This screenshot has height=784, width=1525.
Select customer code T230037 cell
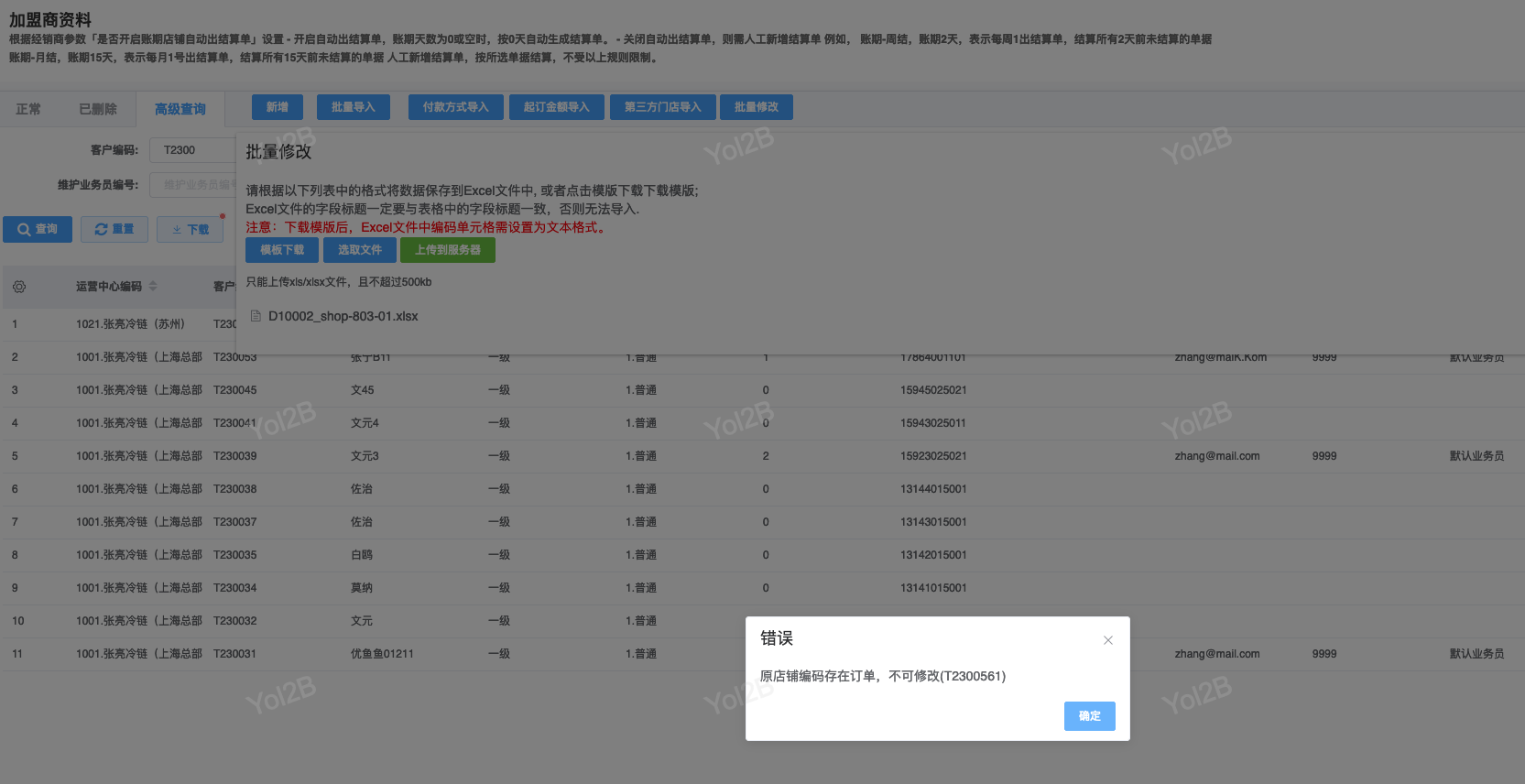tap(235, 522)
